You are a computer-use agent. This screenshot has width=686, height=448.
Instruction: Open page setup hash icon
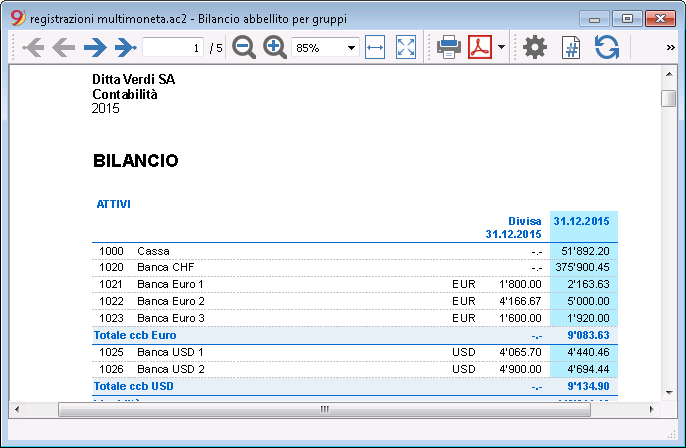coord(571,47)
